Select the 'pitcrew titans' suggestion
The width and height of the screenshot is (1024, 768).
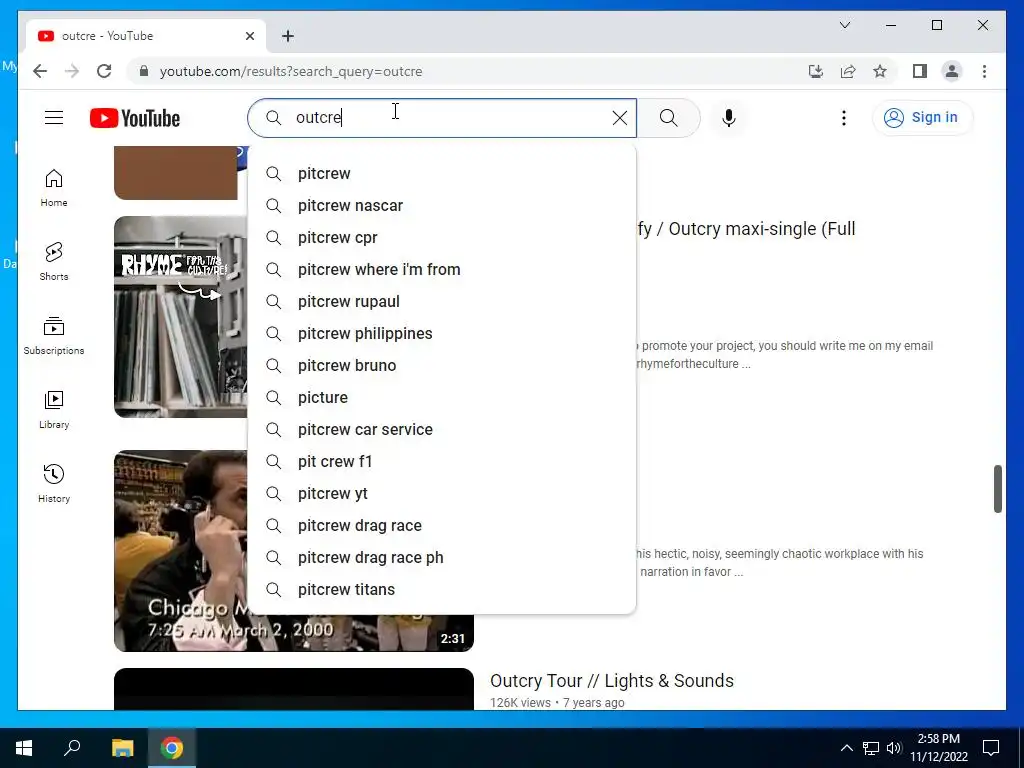(441, 590)
